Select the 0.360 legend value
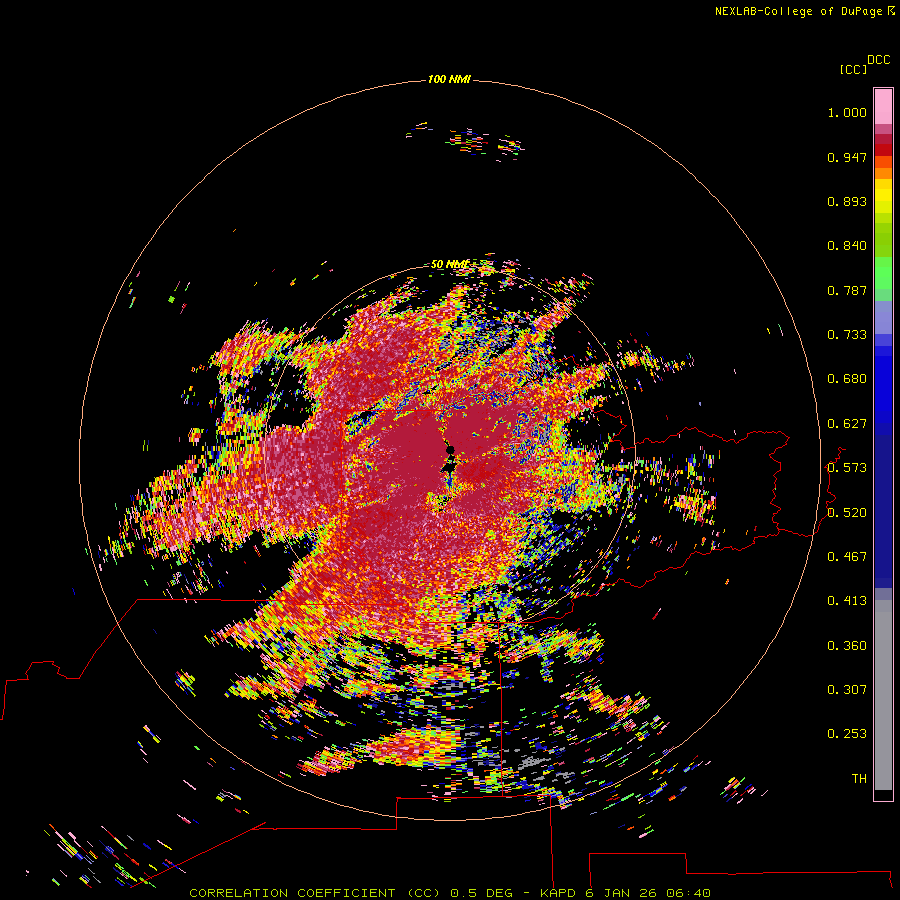Viewport: 900px width, 900px height. [847, 646]
